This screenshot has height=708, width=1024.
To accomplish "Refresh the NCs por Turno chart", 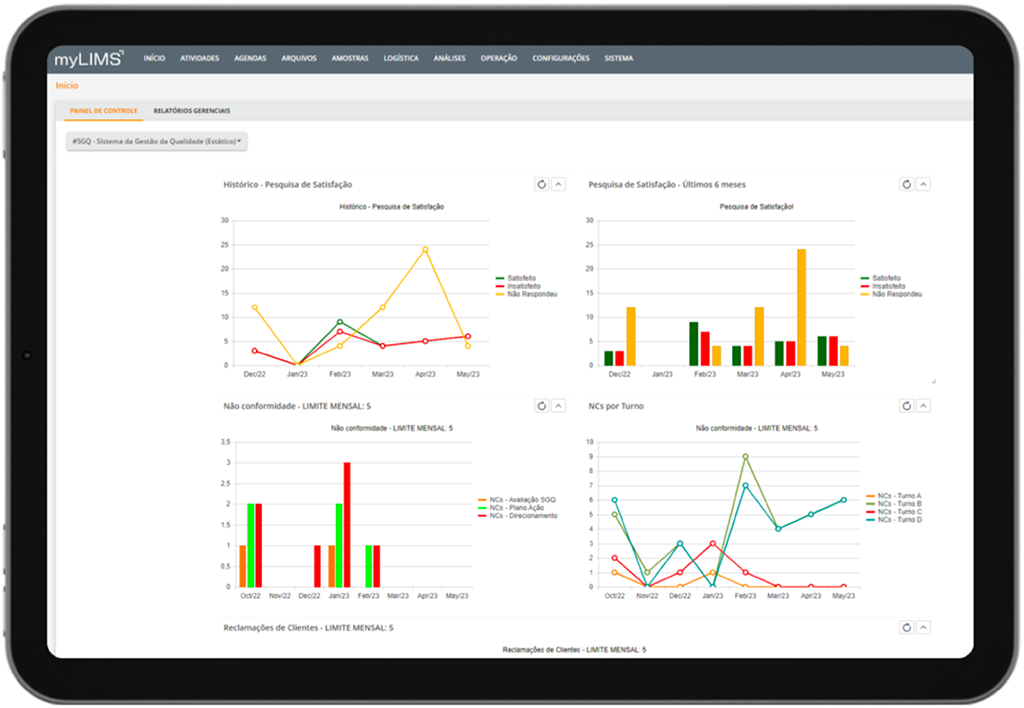I will pos(906,406).
